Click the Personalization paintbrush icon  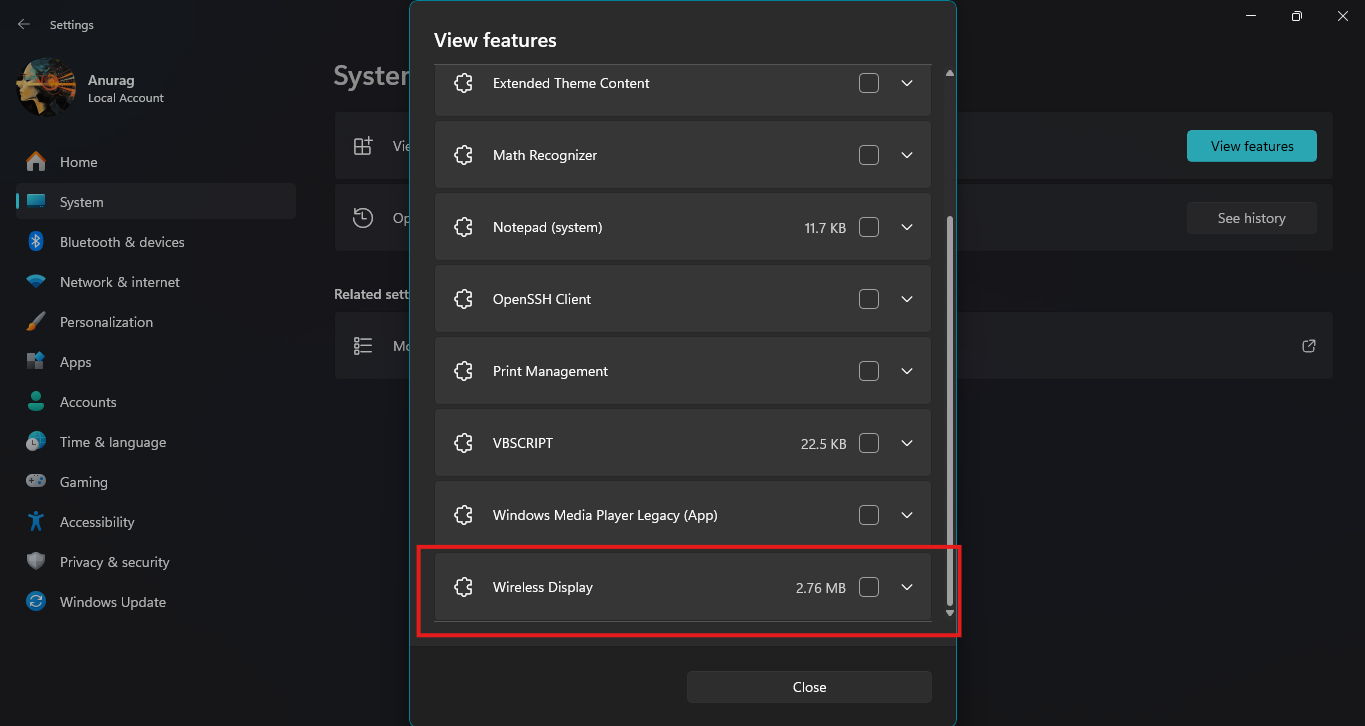coord(36,322)
